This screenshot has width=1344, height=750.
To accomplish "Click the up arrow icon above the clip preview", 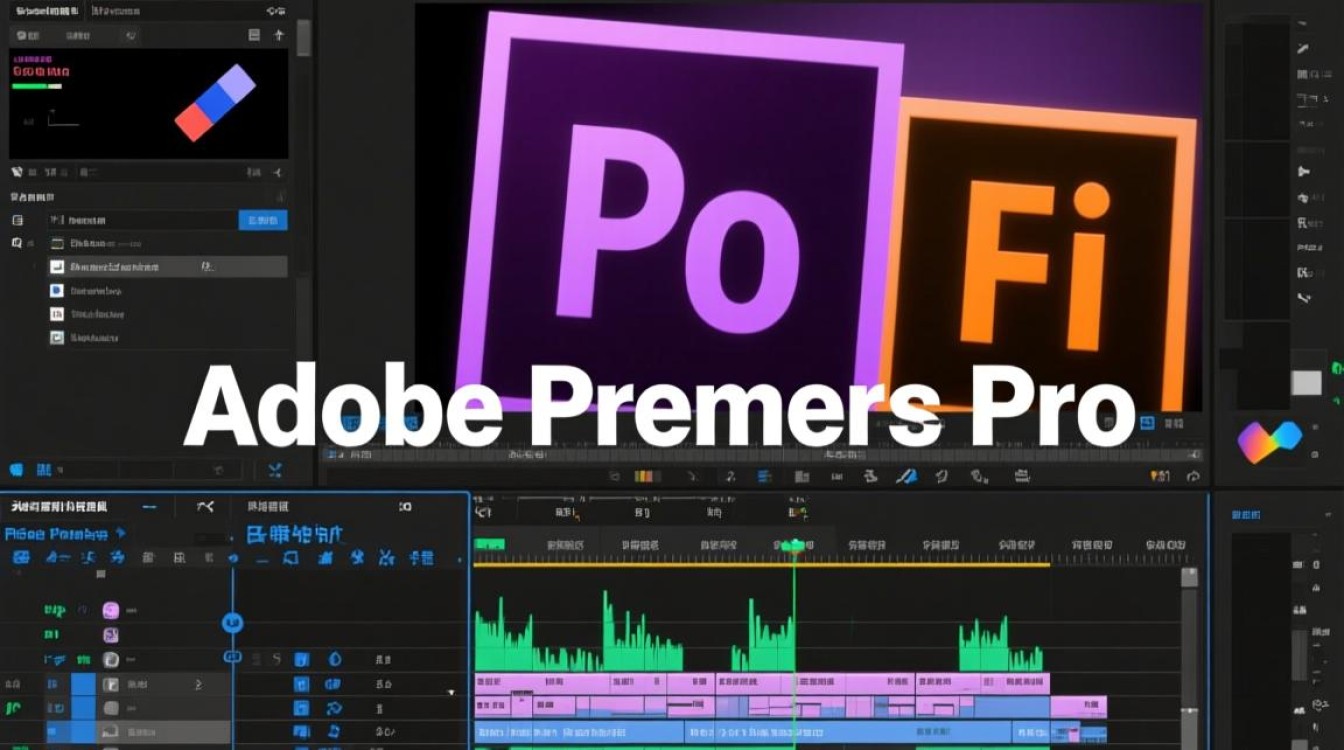I will 279,35.
